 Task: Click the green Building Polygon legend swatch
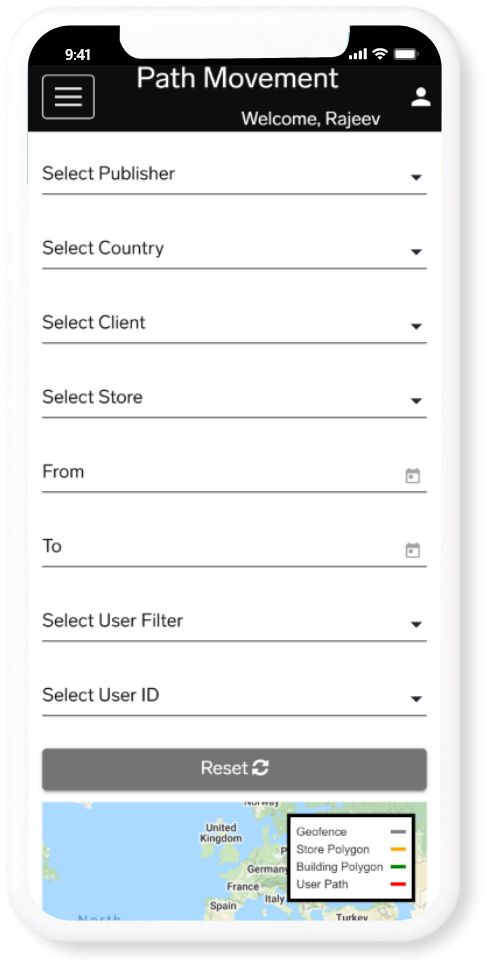pyautogui.click(x=398, y=867)
